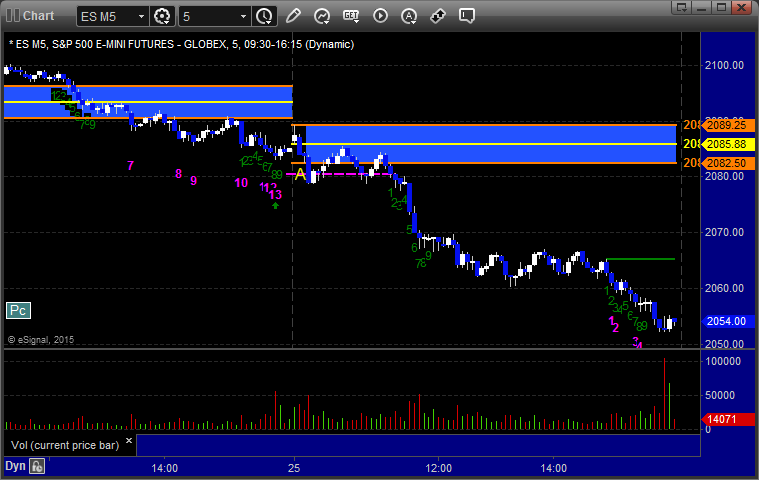
Task: Click the GET Advanced tools icon
Action: pos(351,16)
